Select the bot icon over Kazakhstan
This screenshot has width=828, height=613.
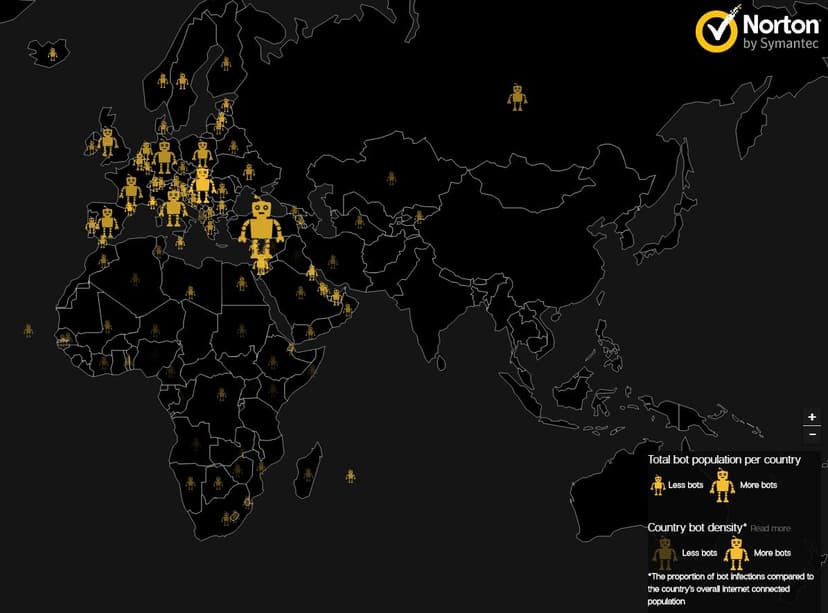pyautogui.click(x=391, y=178)
